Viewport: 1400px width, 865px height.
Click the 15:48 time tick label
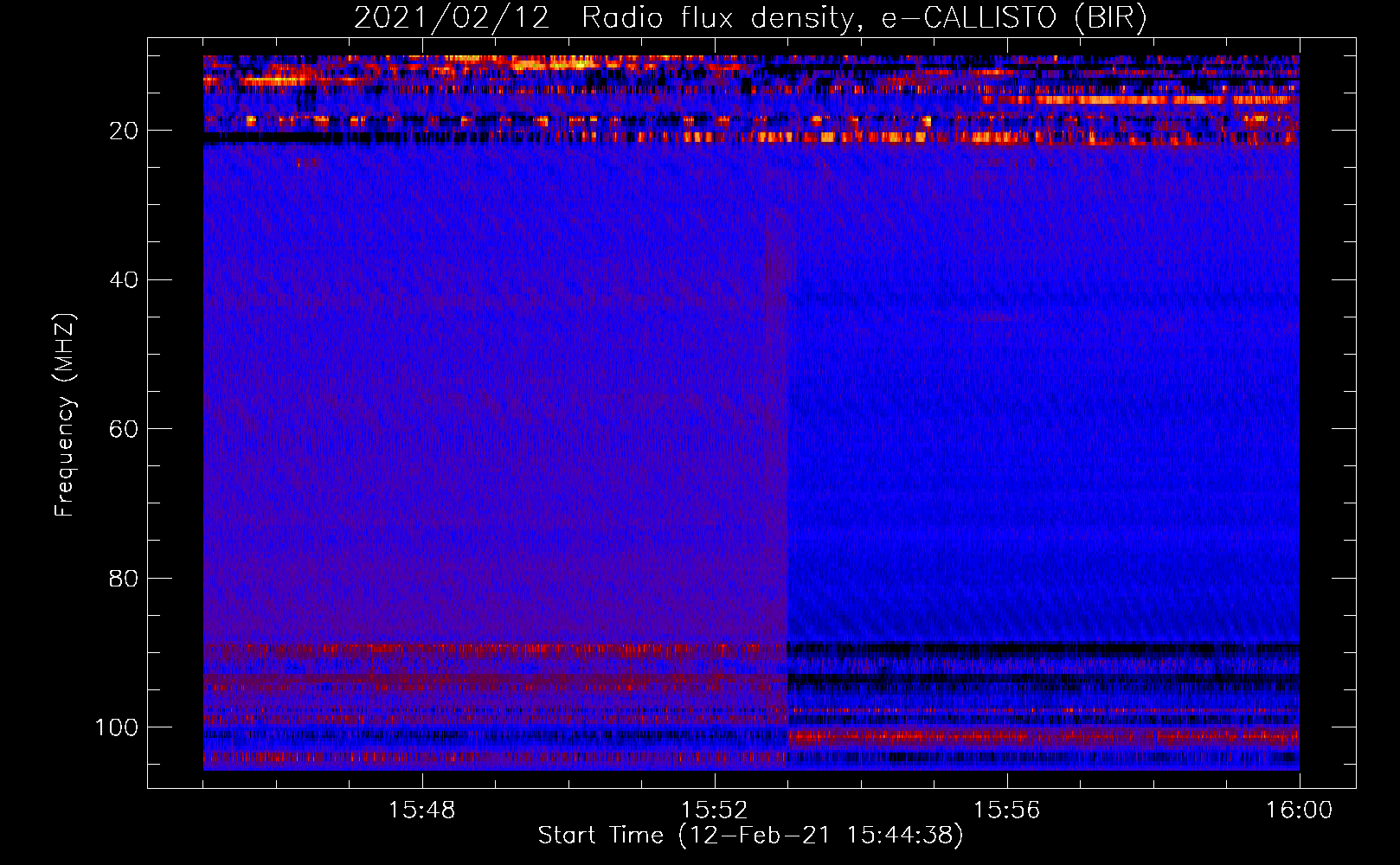tap(421, 811)
